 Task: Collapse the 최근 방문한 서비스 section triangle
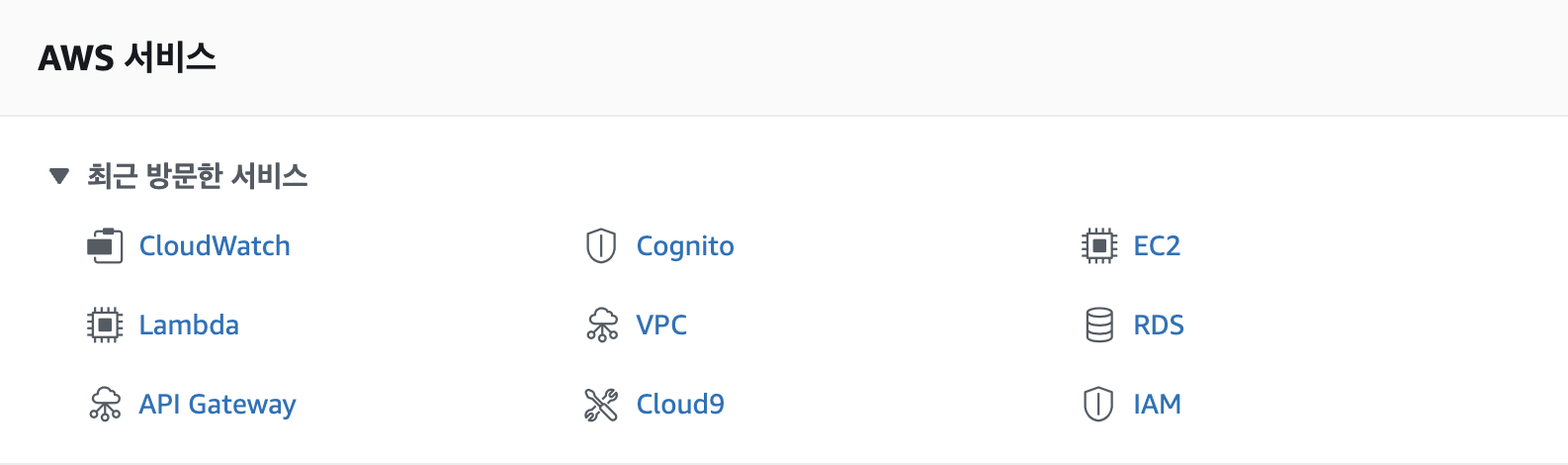pos(59,177)
